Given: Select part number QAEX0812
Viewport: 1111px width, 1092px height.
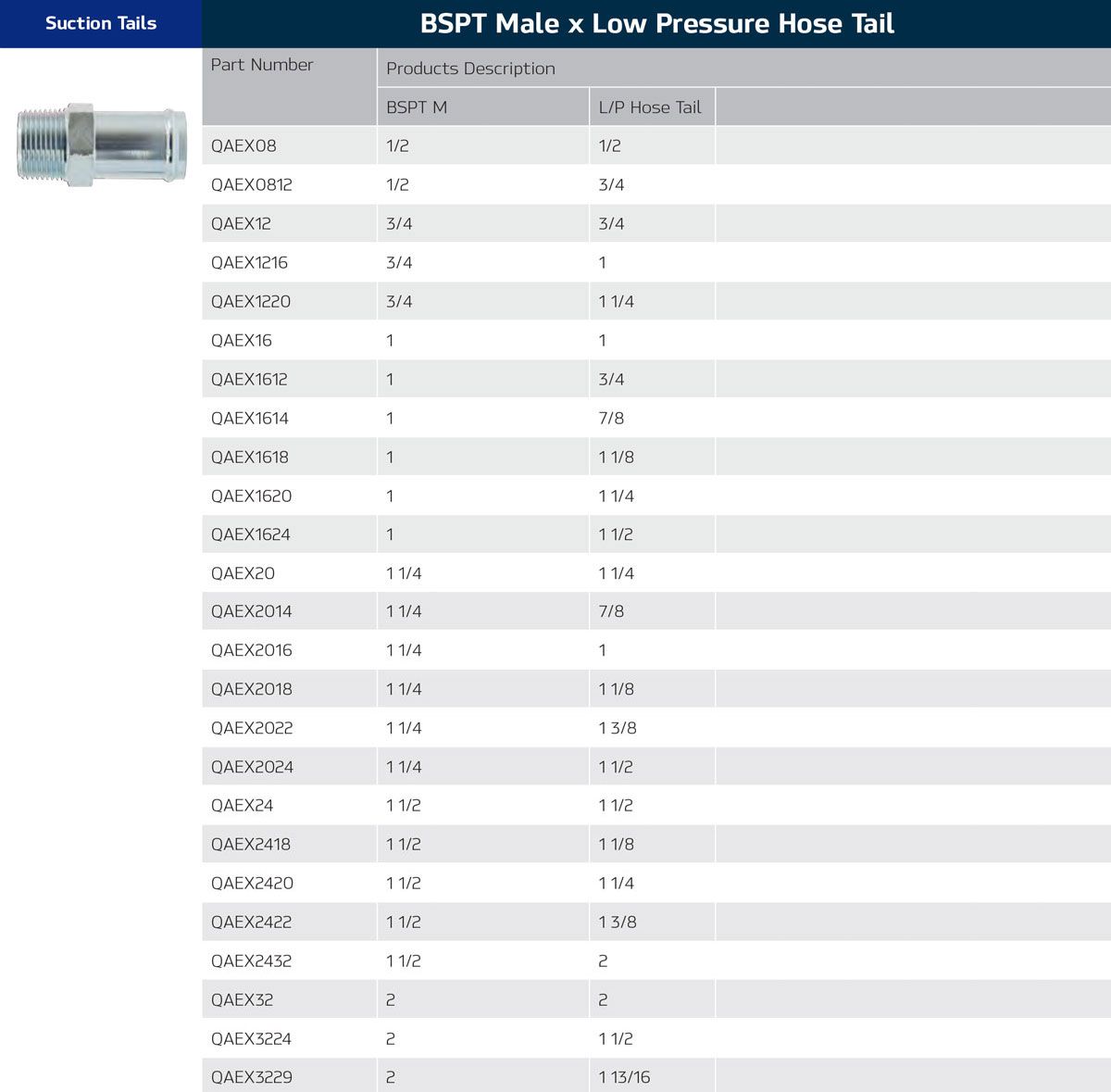Looking at the screenshot, I should coord(252,185).
